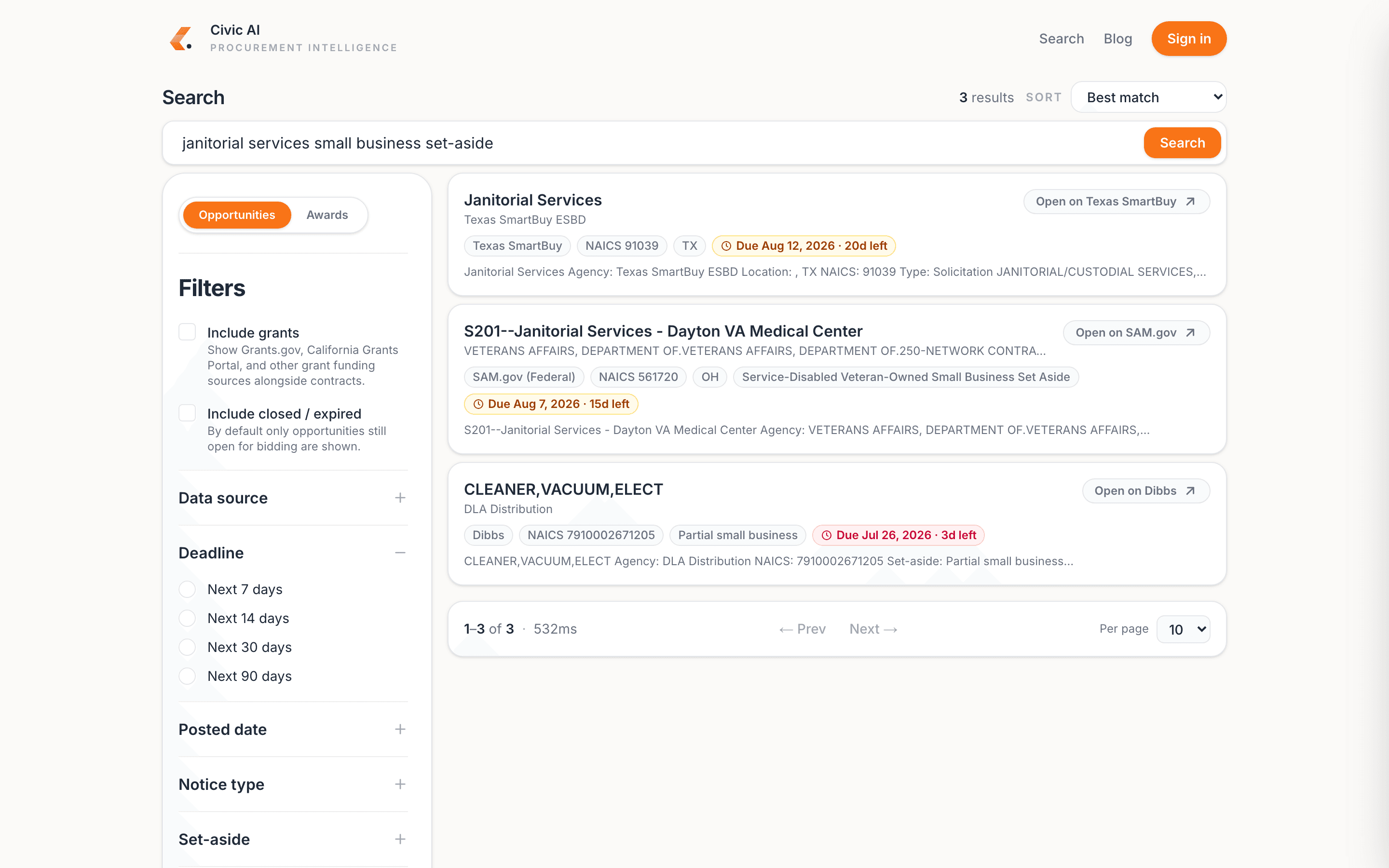Click the Dibbs source tag
Screen dimensions: 1389x868
pos(488,535)
